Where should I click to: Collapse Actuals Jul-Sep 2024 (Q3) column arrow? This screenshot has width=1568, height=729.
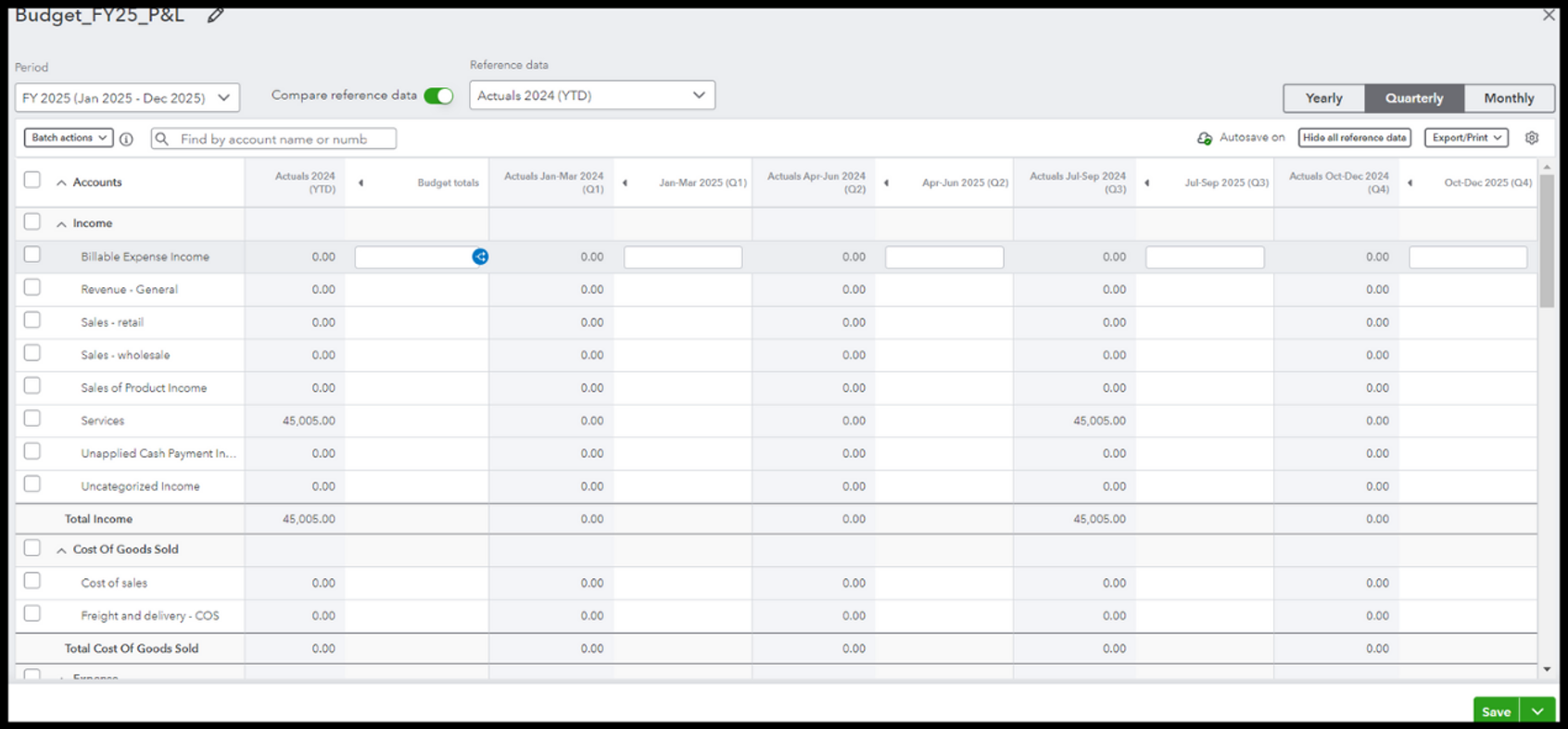(x=1146, y=182)
